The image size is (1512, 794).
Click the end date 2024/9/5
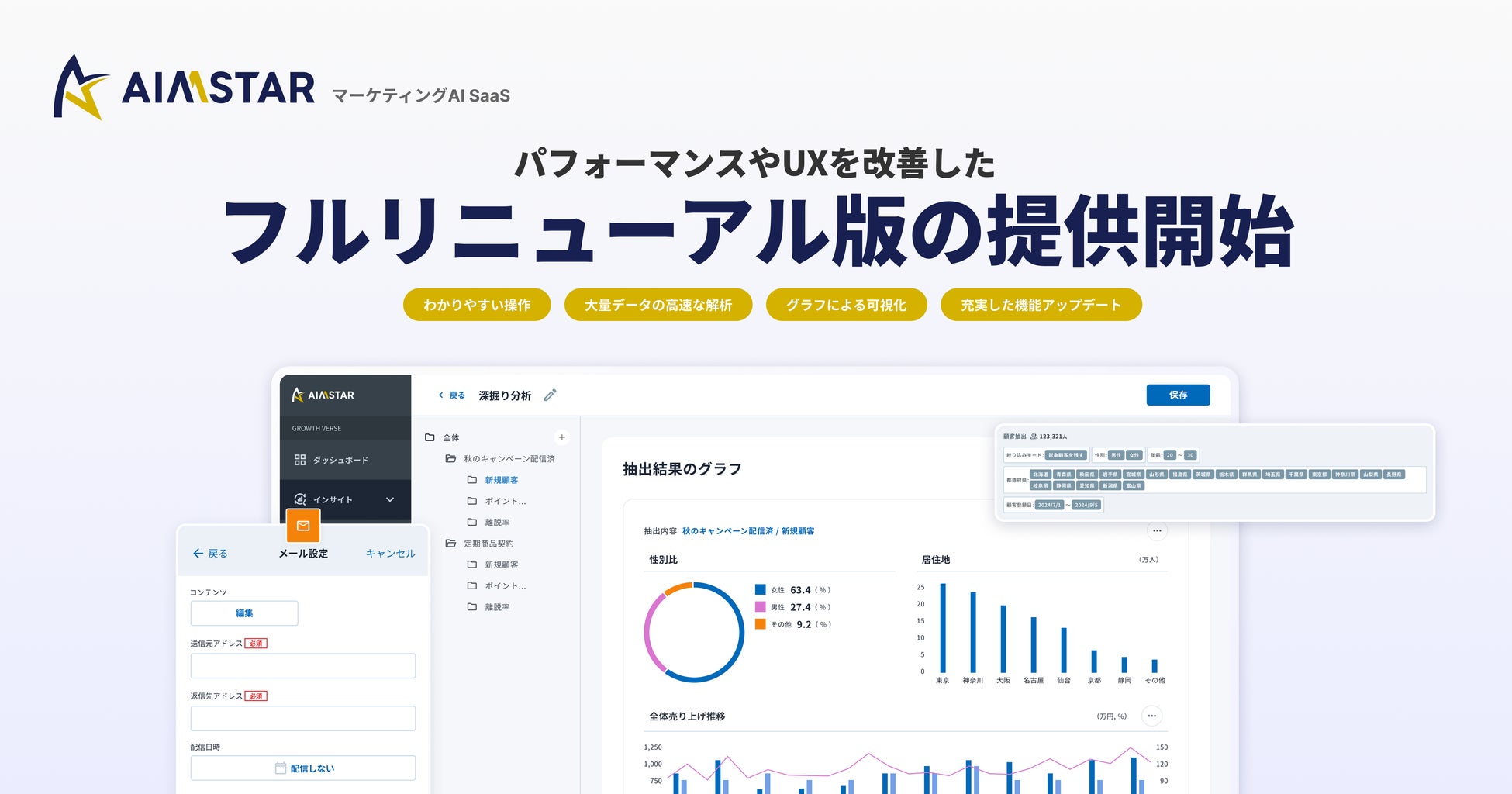(1086, 505)
